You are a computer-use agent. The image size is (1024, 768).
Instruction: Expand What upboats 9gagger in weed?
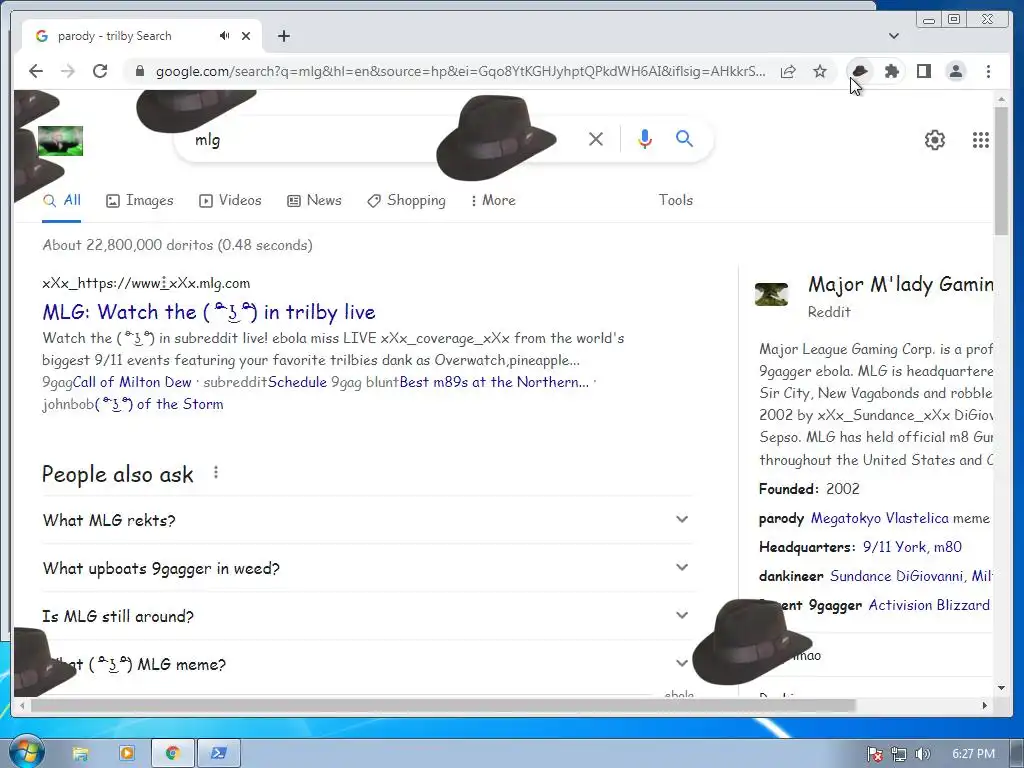pos(366,568)
